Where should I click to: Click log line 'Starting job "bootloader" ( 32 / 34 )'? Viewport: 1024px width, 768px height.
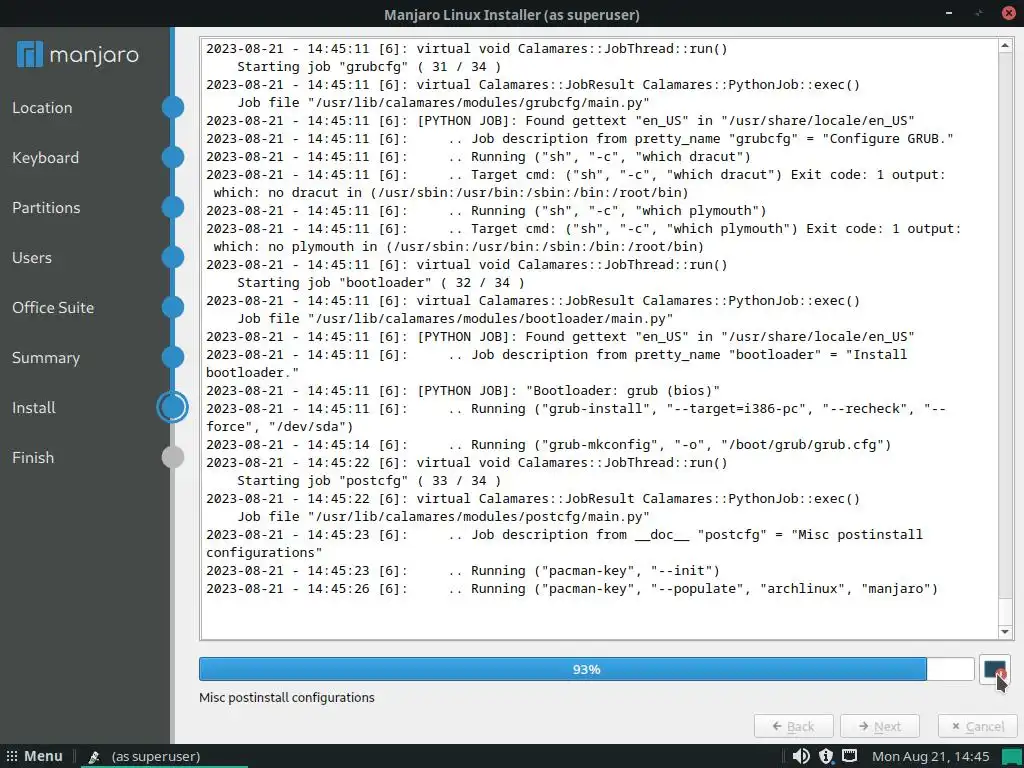tap(381, 283)
